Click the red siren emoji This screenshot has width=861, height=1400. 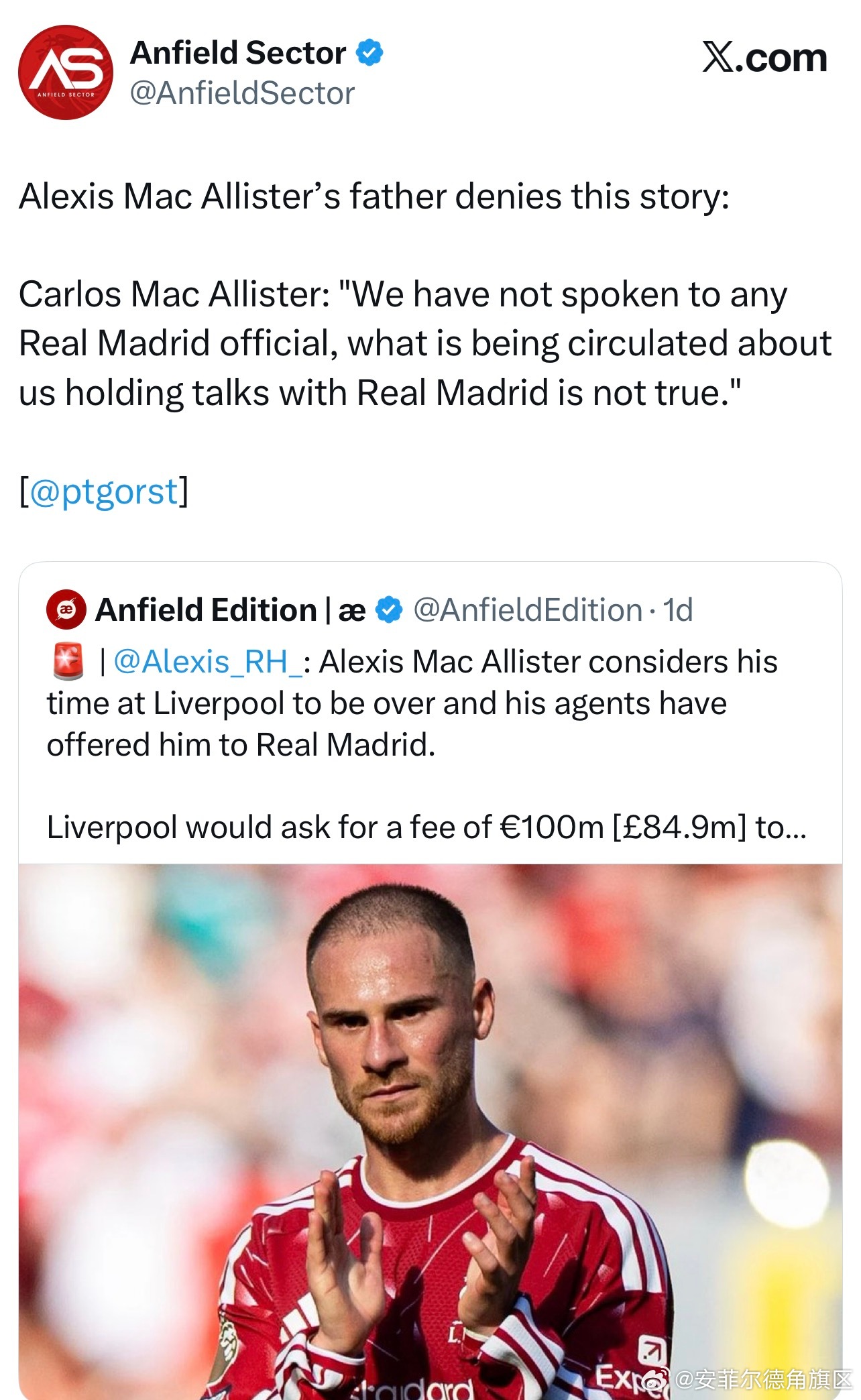pyautogui.click(x=68, y=660)
